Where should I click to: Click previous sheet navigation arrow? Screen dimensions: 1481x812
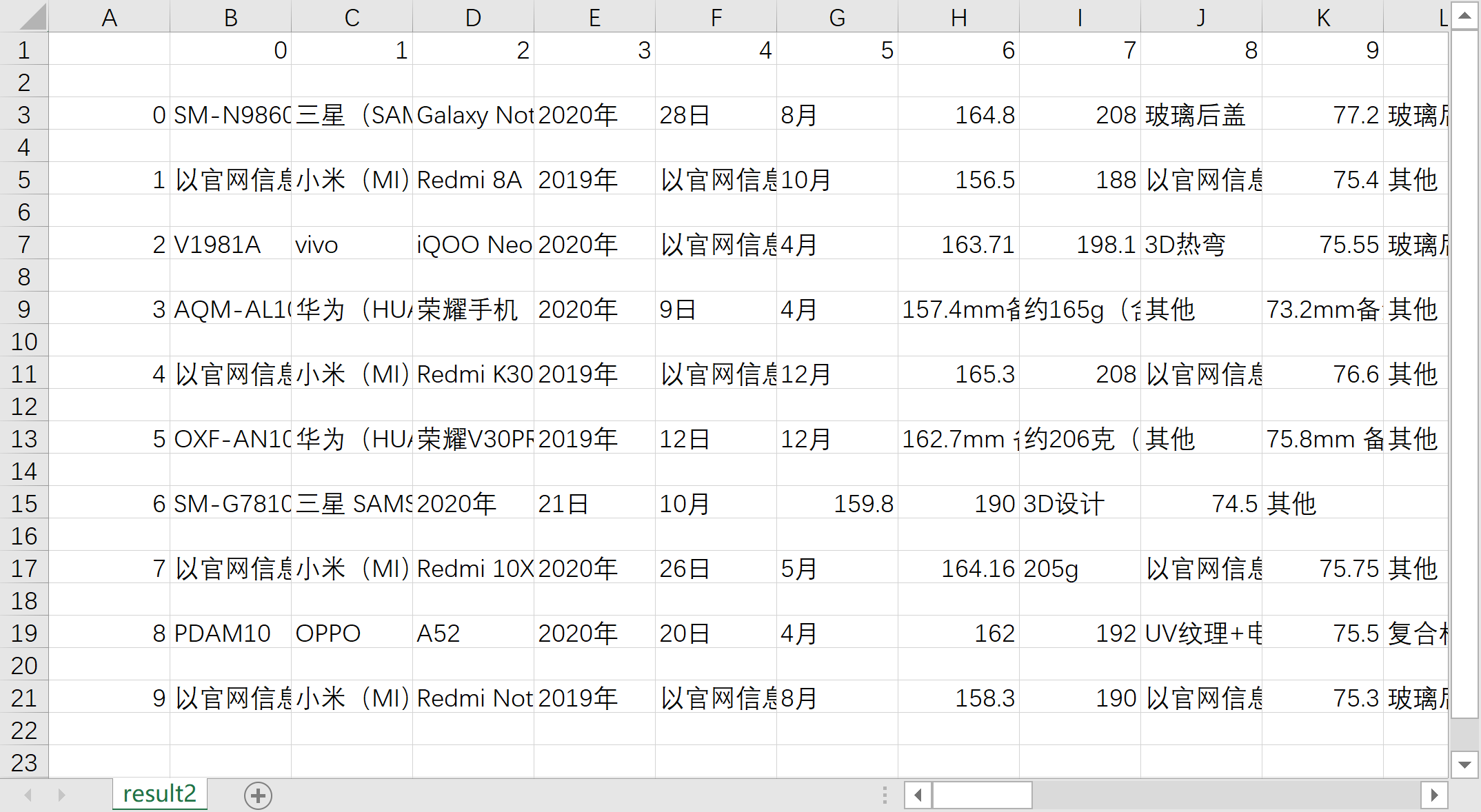[28, 795]
